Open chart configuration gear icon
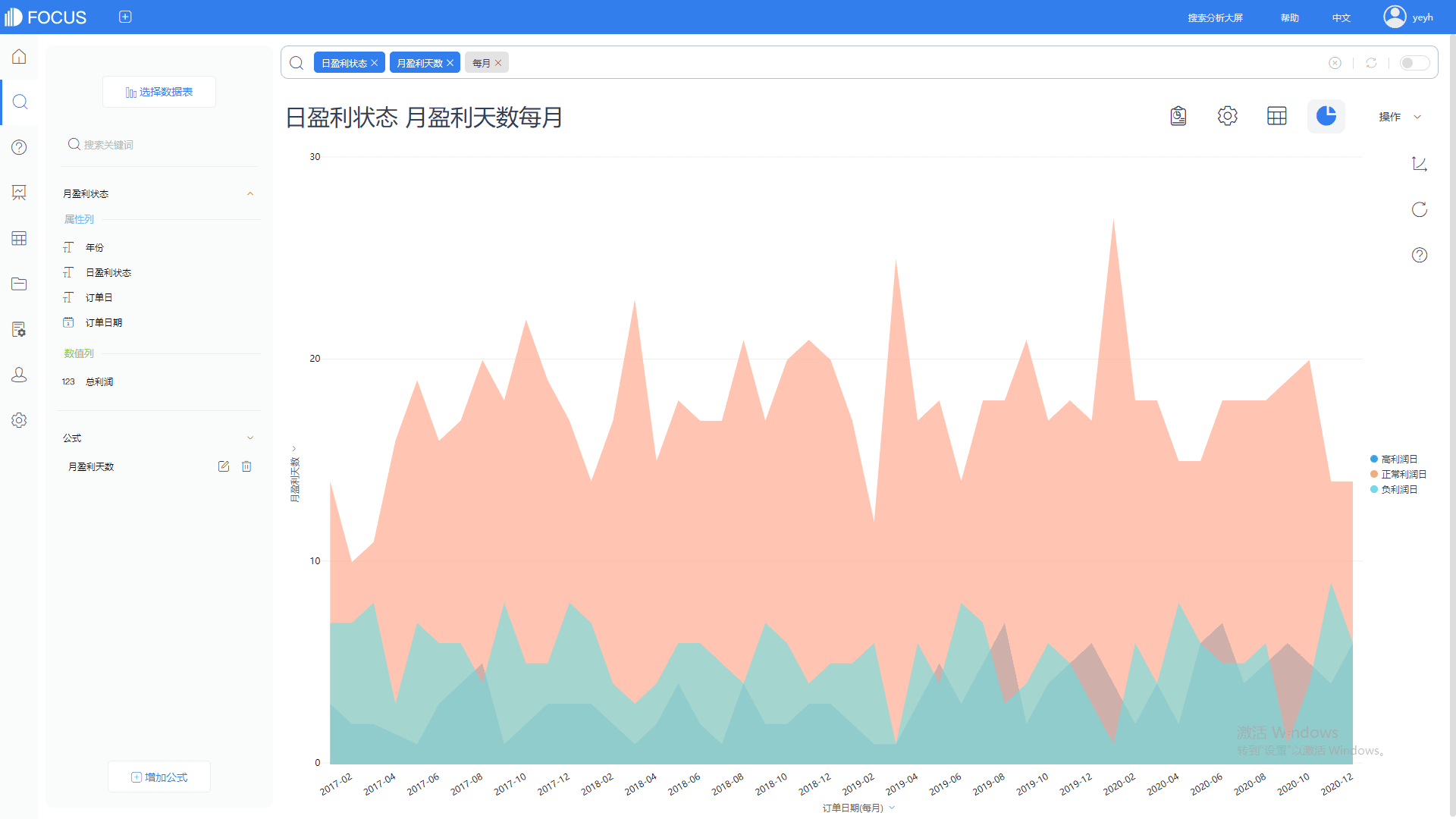 coord(1228,116)
